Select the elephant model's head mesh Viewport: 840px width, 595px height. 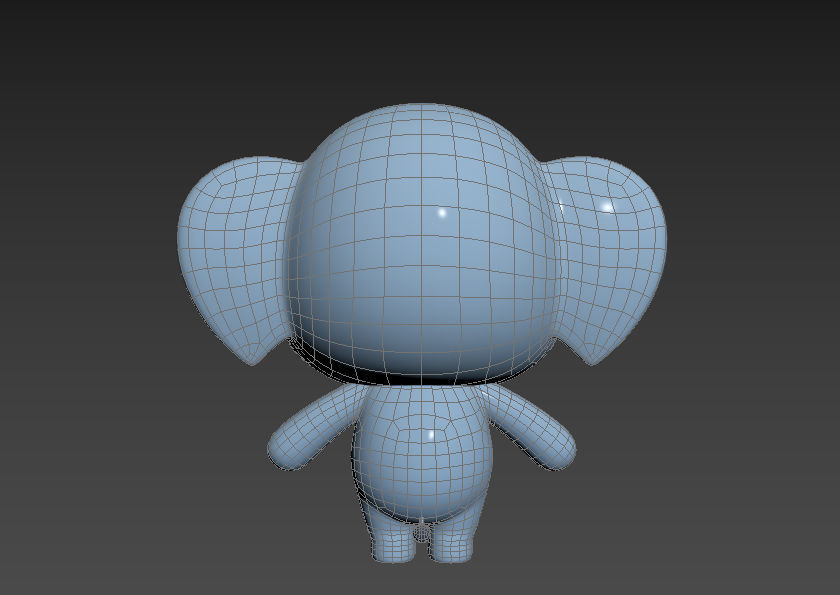click(x=422, y=244)
